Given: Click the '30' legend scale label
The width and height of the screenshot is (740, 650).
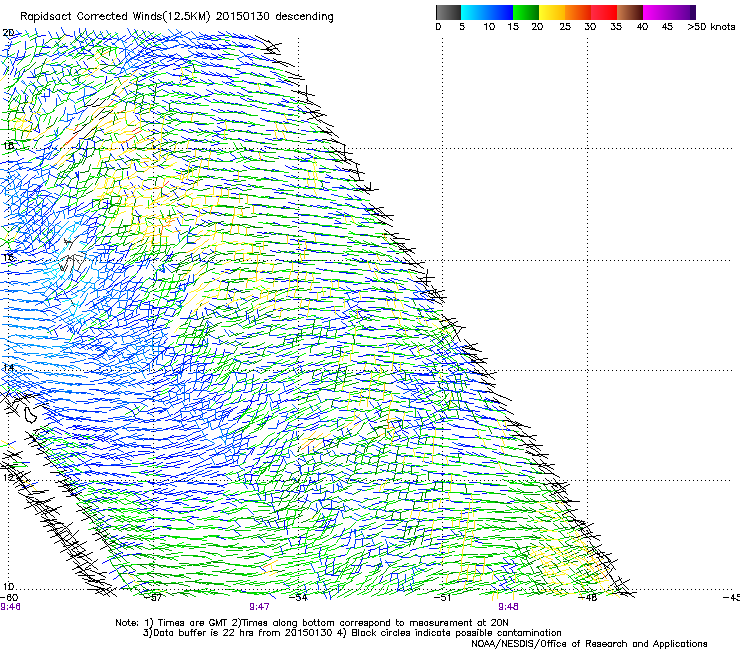Looking at the screenshot, I should tap(590, 27).
